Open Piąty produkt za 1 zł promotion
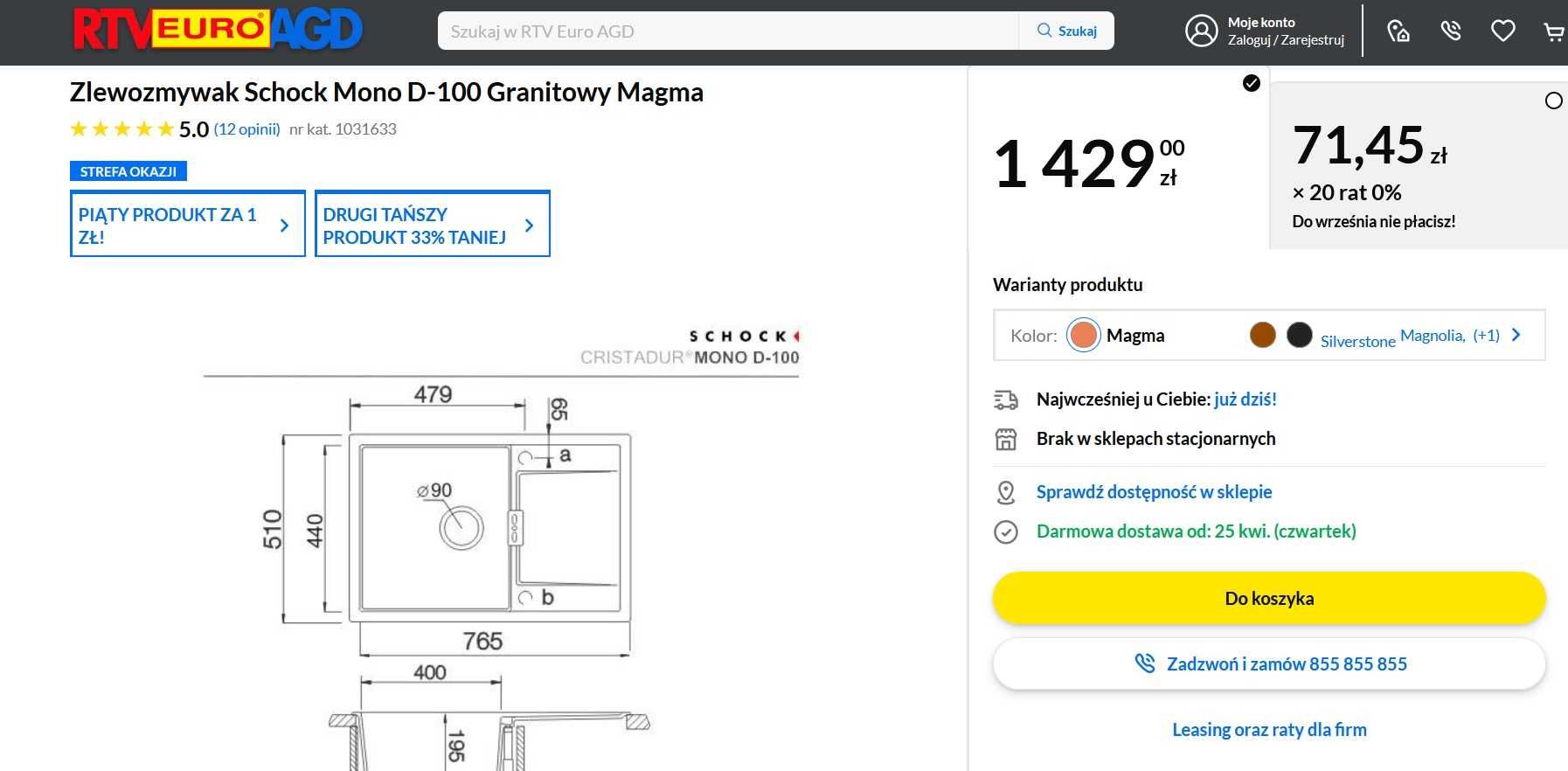Image resolution: width=1568 pixels, height=771 pixels. (187, 224)
